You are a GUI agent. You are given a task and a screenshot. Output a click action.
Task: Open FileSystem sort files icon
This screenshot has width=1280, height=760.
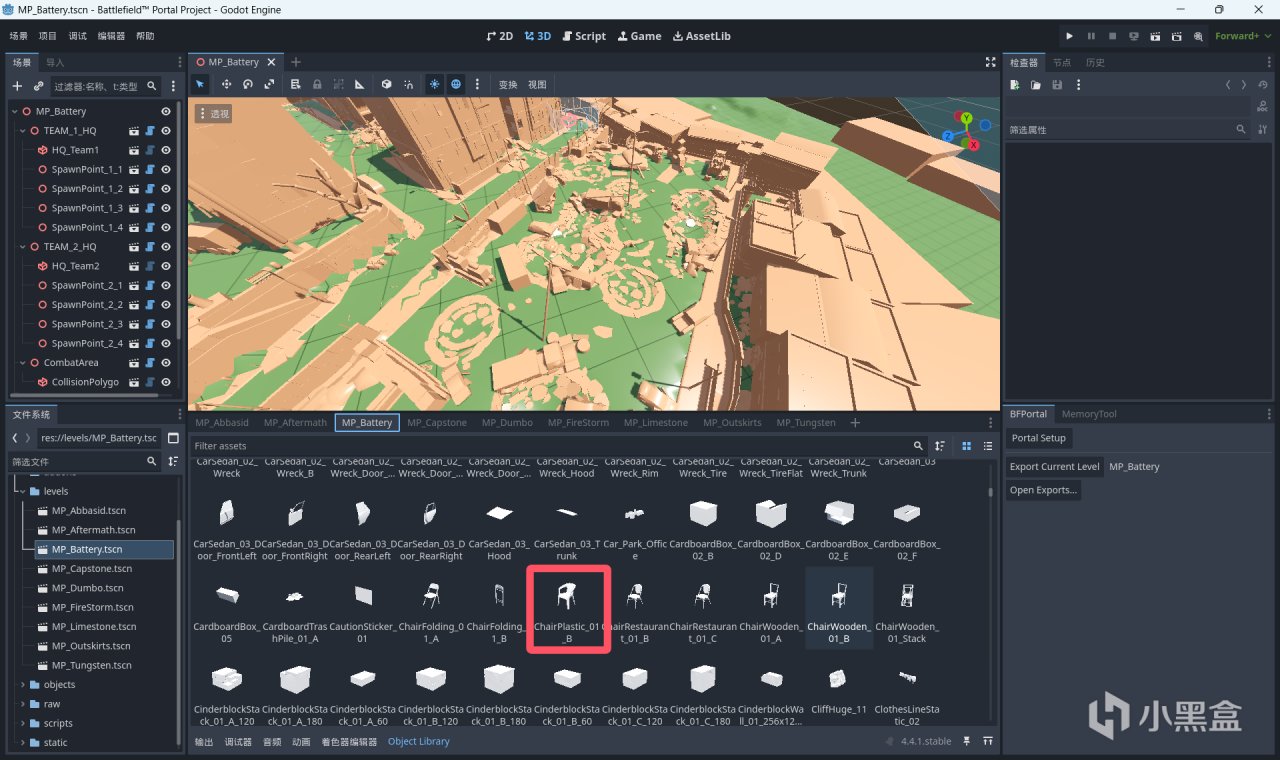tap(173, 461)
